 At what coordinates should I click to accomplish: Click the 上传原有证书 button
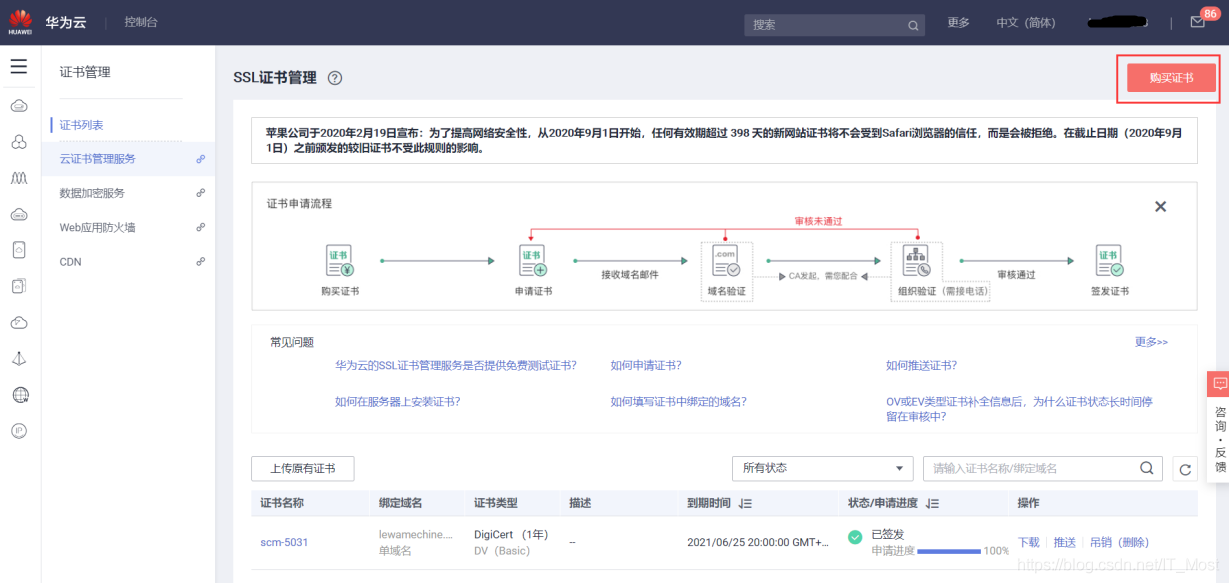(x=303, y=468)
